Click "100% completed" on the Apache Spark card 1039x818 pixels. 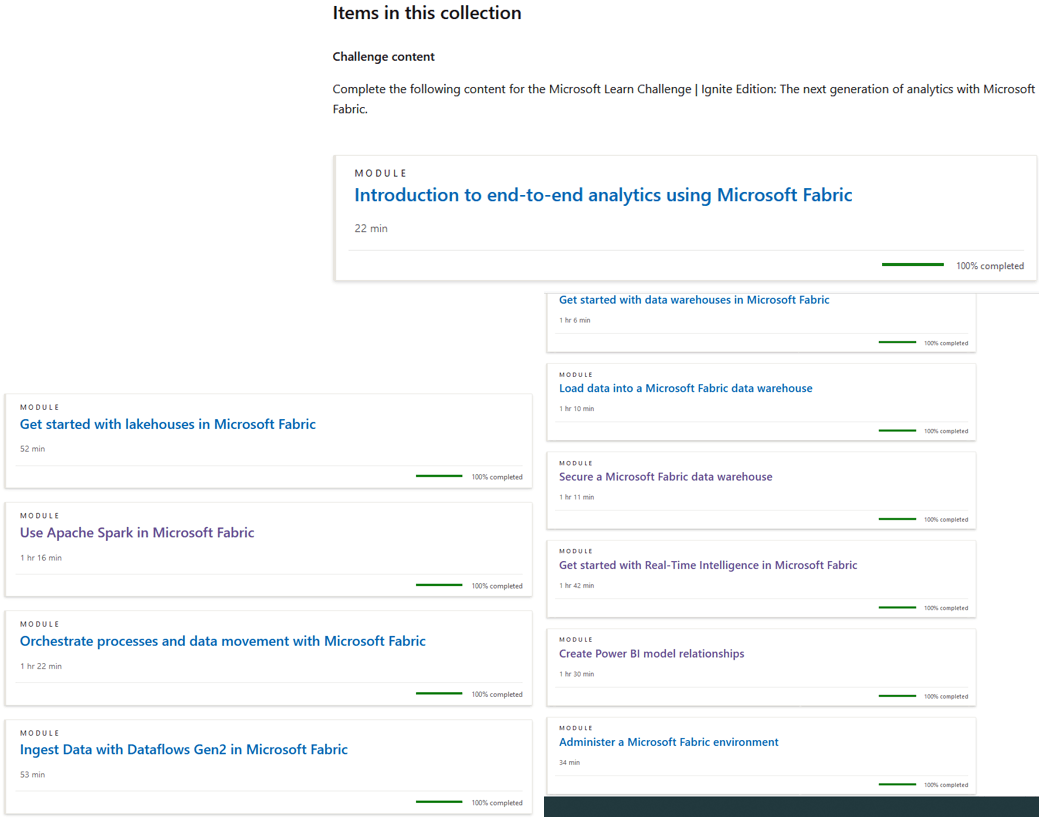pos(497,586)
